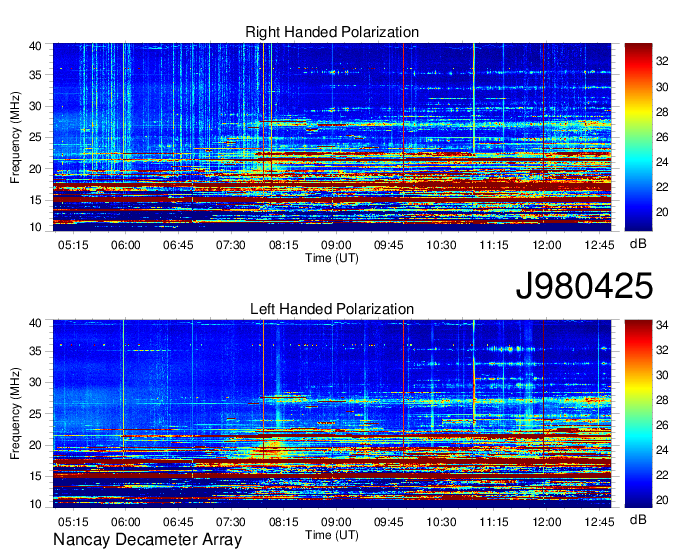Click 06:00 time tick on Right Handed plot
This screenshot has height=552, width=680.
pyautogui.click(x=125, y=245)
